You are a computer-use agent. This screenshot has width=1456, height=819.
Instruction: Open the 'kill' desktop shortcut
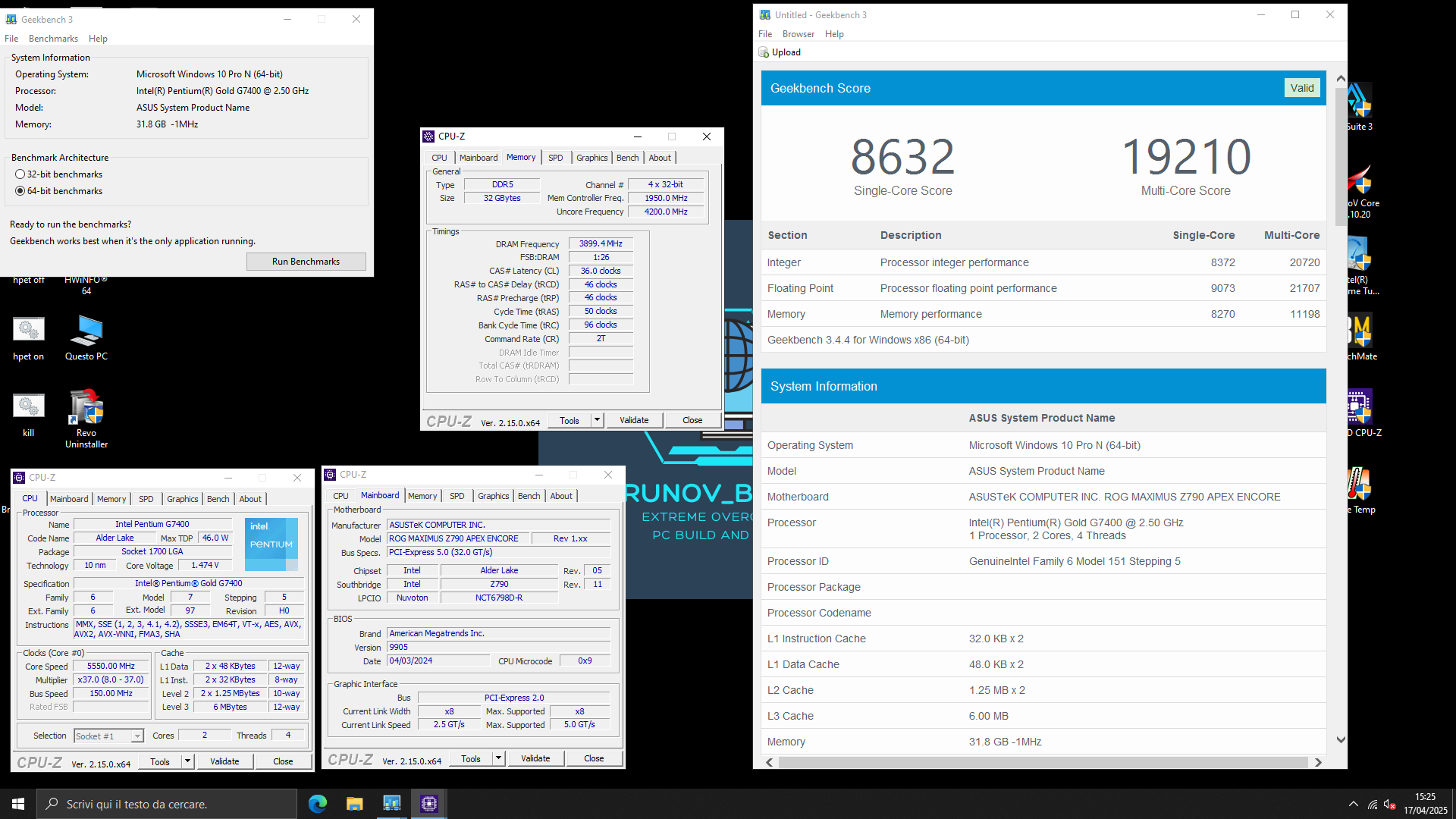tap(29, 414)
